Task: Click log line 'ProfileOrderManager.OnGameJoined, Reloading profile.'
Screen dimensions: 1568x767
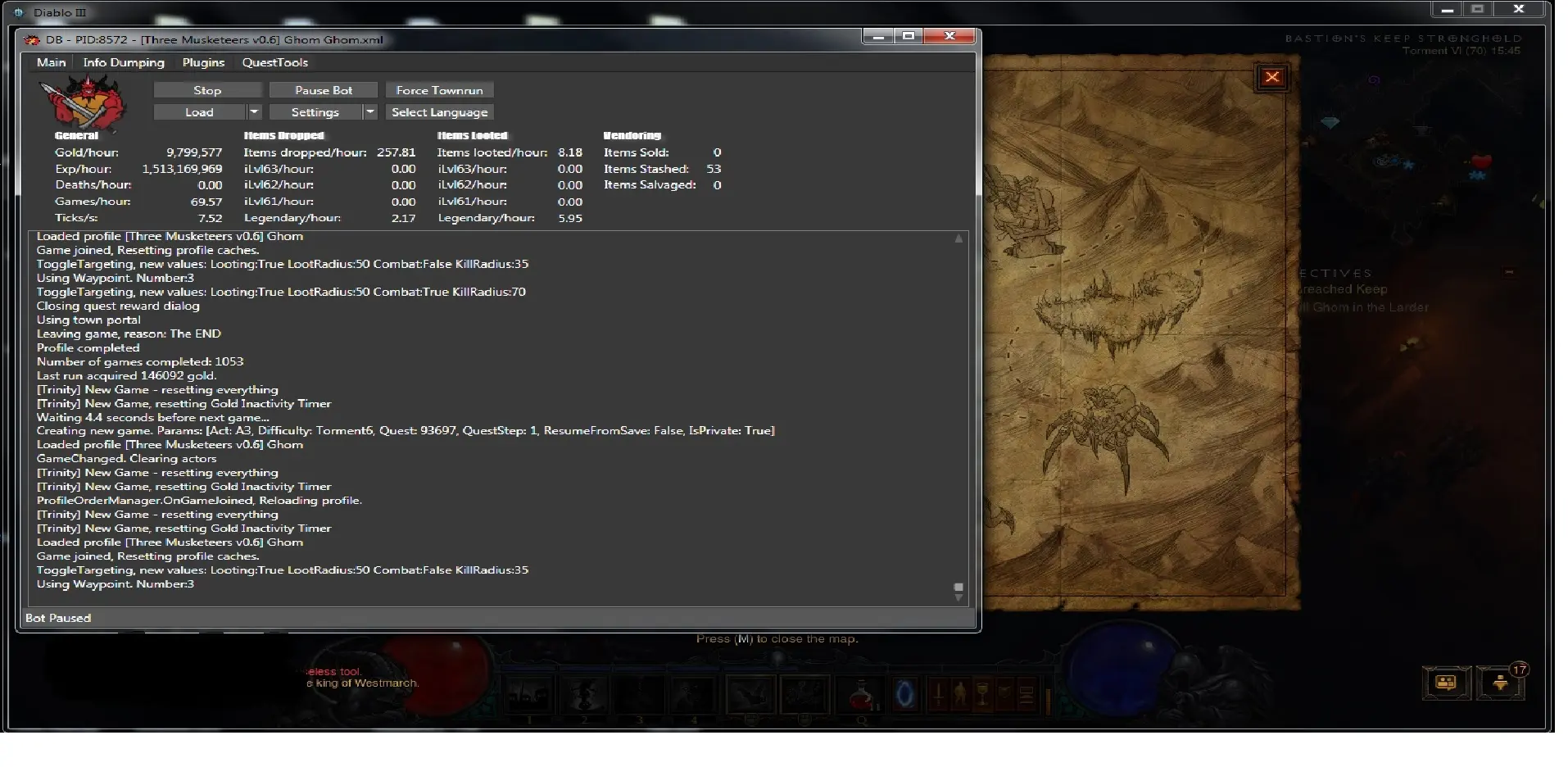Action: [199, 500]
